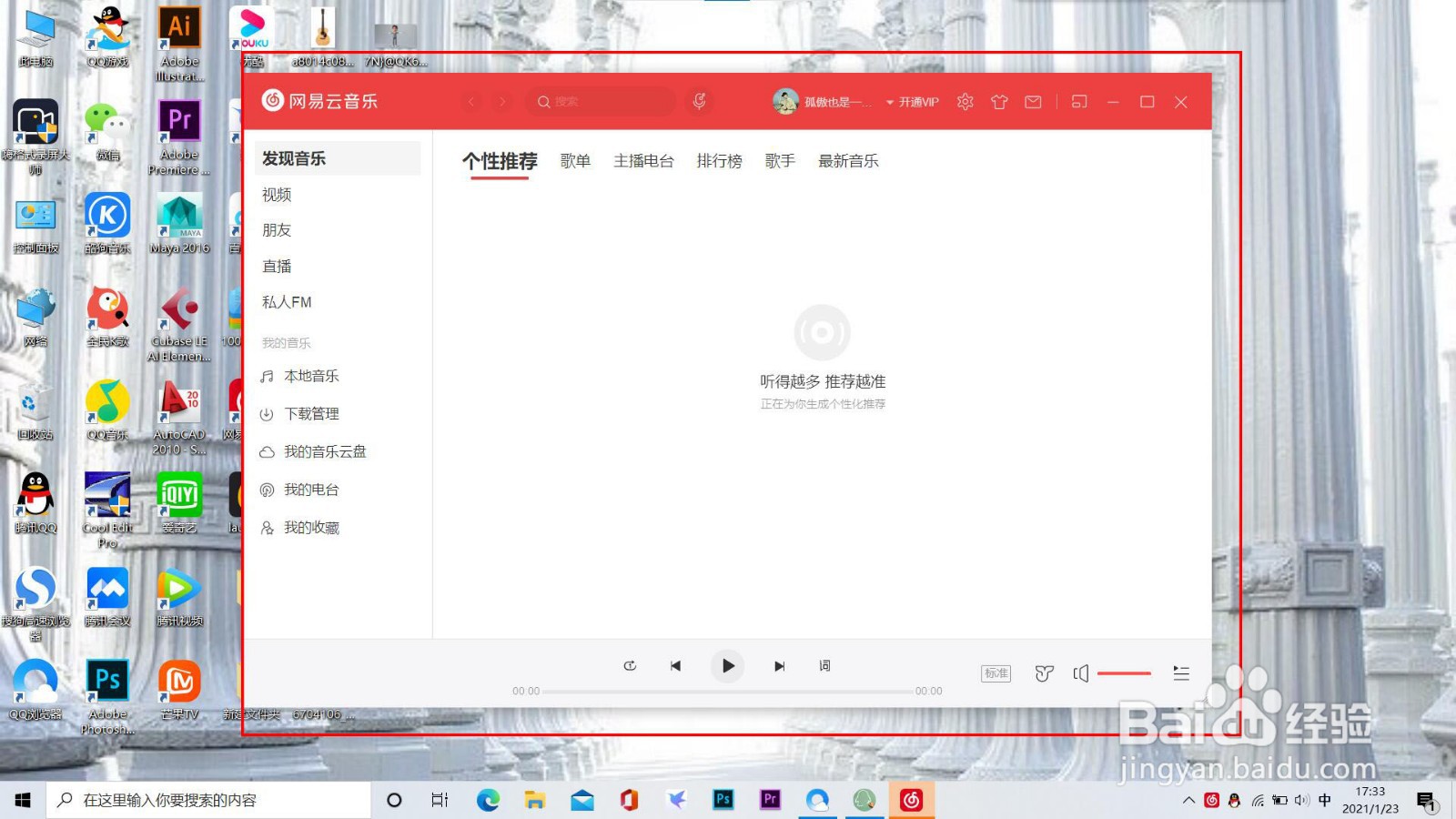Open the sound effects icon beside 标准
Viewport: 1456px width, 819px height.
(1044, 673)
